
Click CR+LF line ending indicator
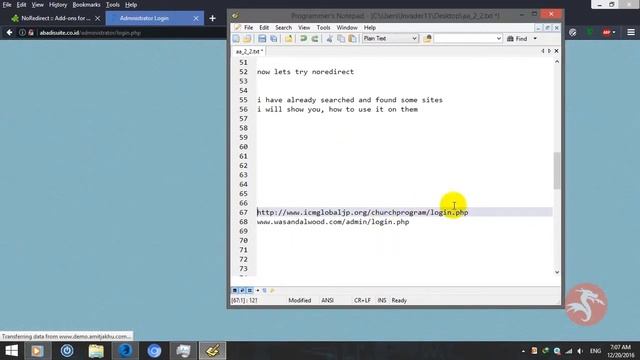coord(362,300)
